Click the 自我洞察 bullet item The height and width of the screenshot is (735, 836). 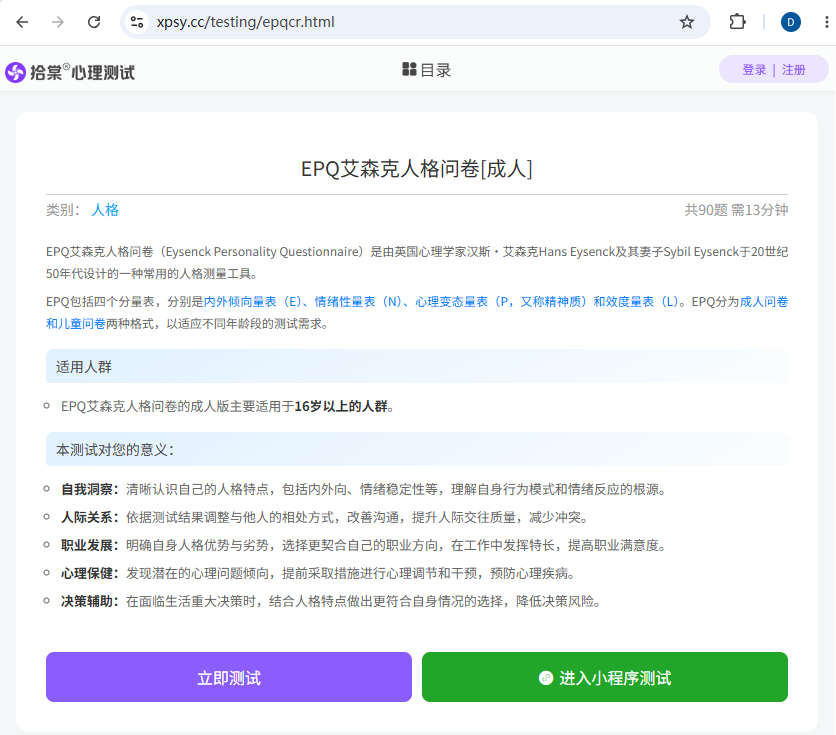click(364, 489)
